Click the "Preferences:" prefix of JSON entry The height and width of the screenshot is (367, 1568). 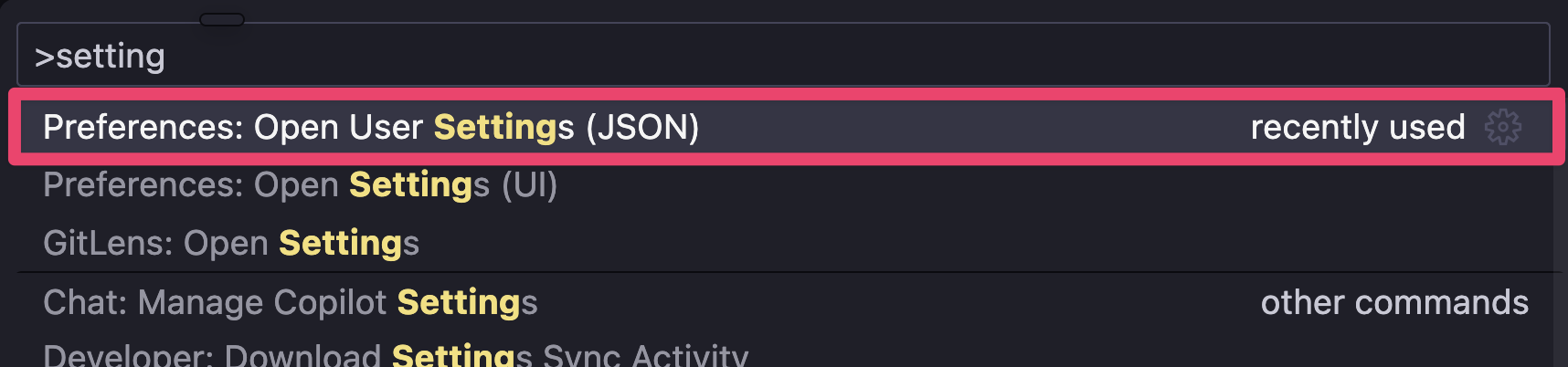tap(143, 127)
